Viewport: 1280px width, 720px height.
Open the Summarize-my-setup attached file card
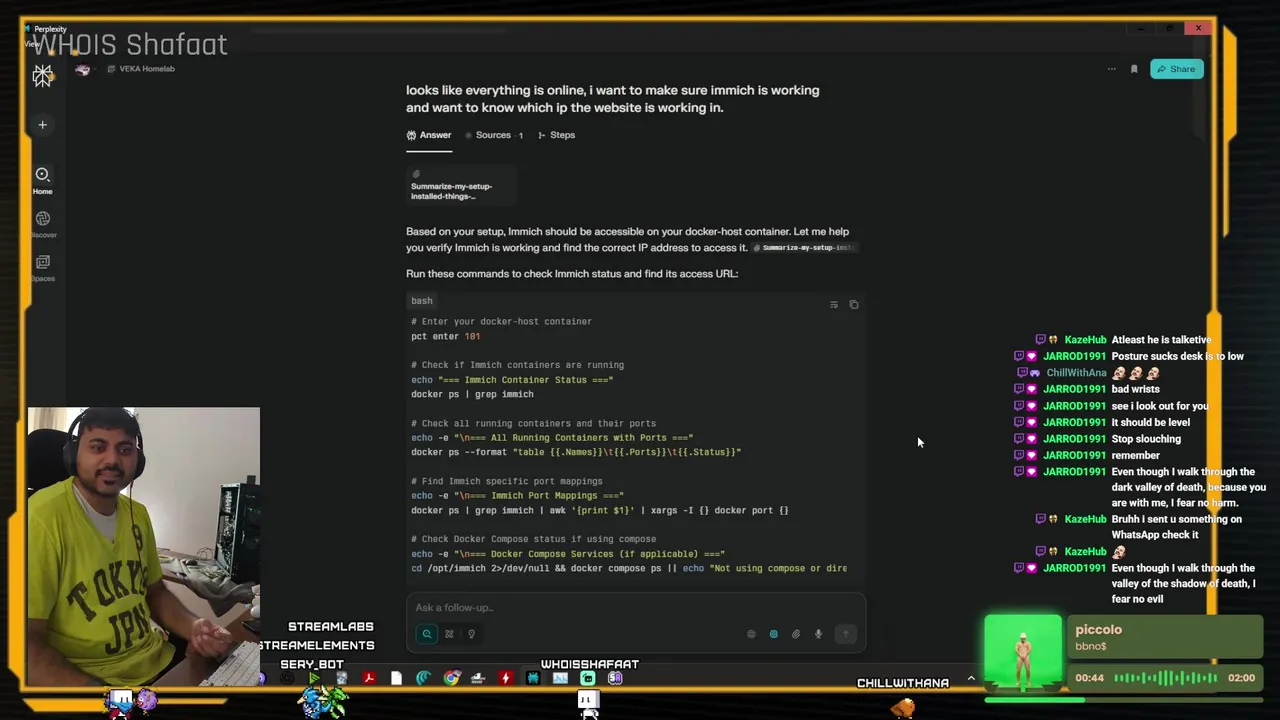(460, 186)
